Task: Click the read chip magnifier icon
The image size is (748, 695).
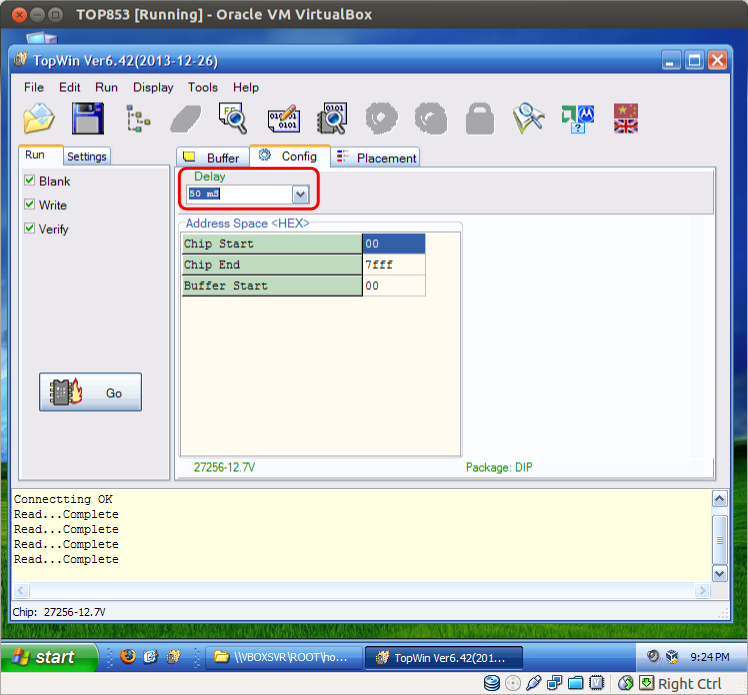Action: [332, 118]
